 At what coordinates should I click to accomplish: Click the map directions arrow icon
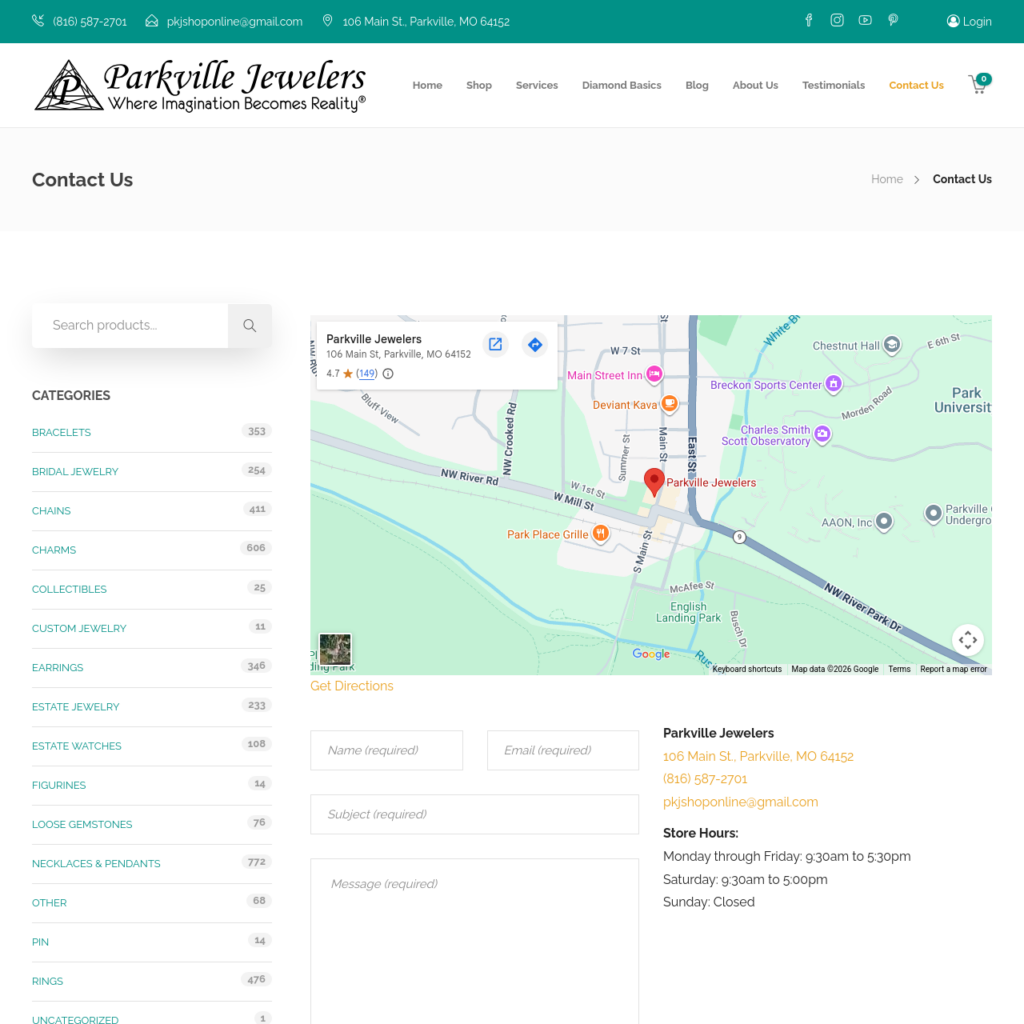(535, 345)
